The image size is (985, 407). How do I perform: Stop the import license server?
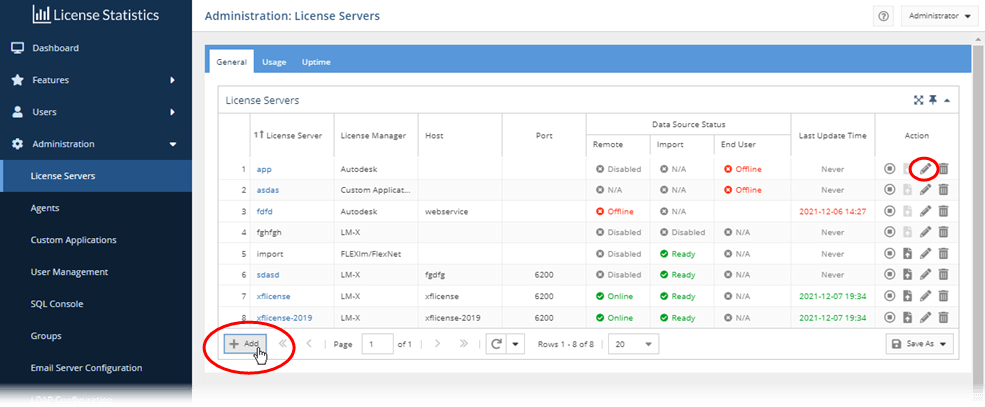[890, 254]
